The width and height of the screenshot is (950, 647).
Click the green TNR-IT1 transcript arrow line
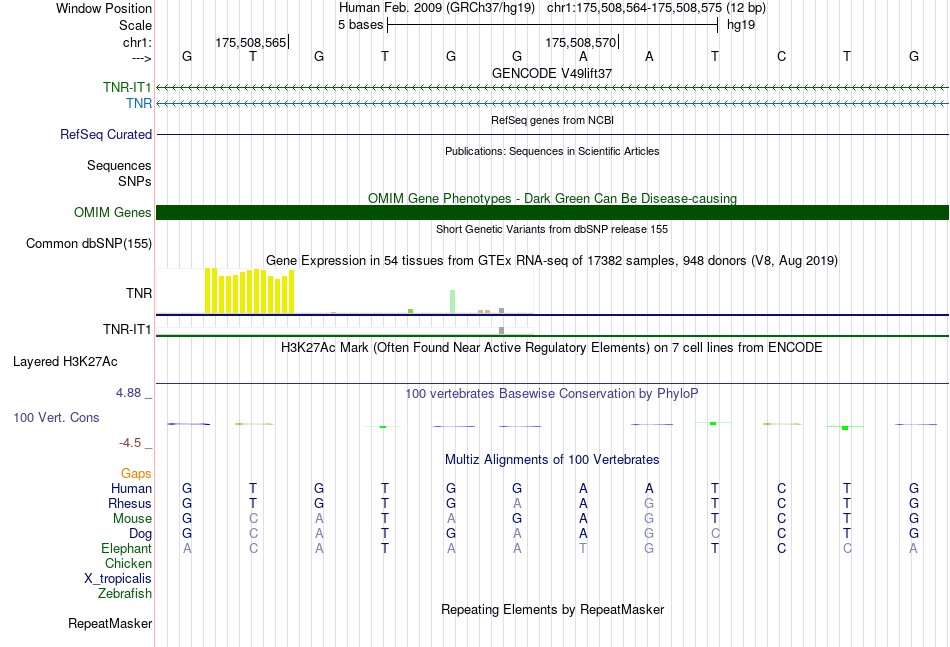[552, 88]
